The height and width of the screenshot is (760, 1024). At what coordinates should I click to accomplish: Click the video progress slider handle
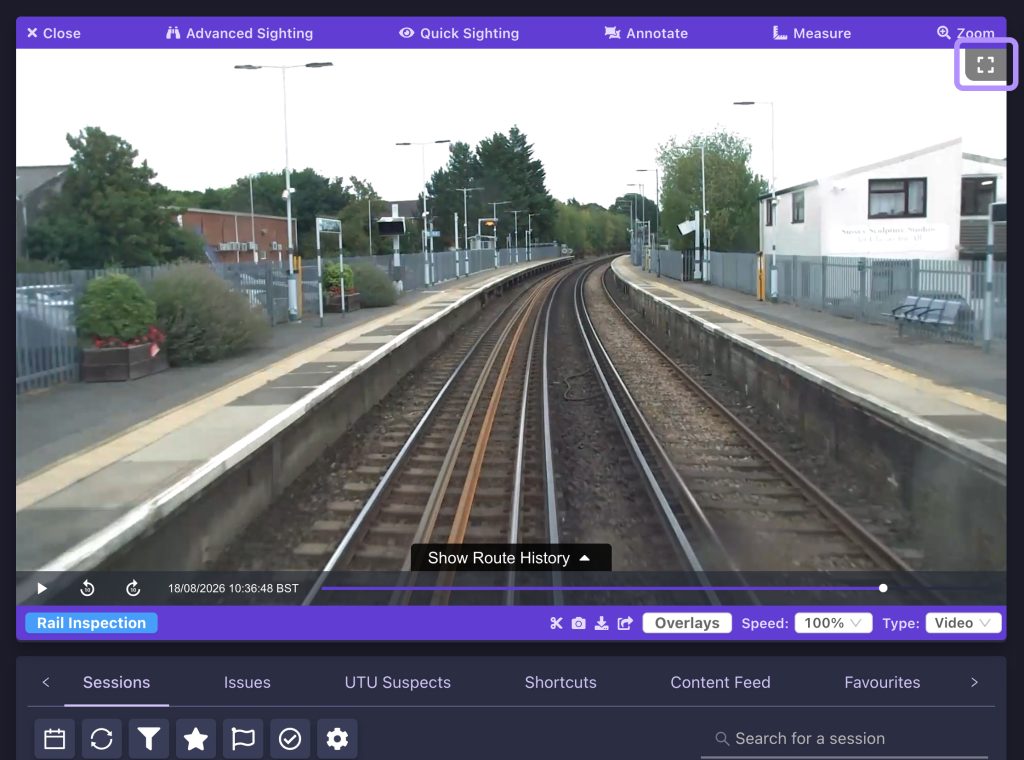(883, 588)
